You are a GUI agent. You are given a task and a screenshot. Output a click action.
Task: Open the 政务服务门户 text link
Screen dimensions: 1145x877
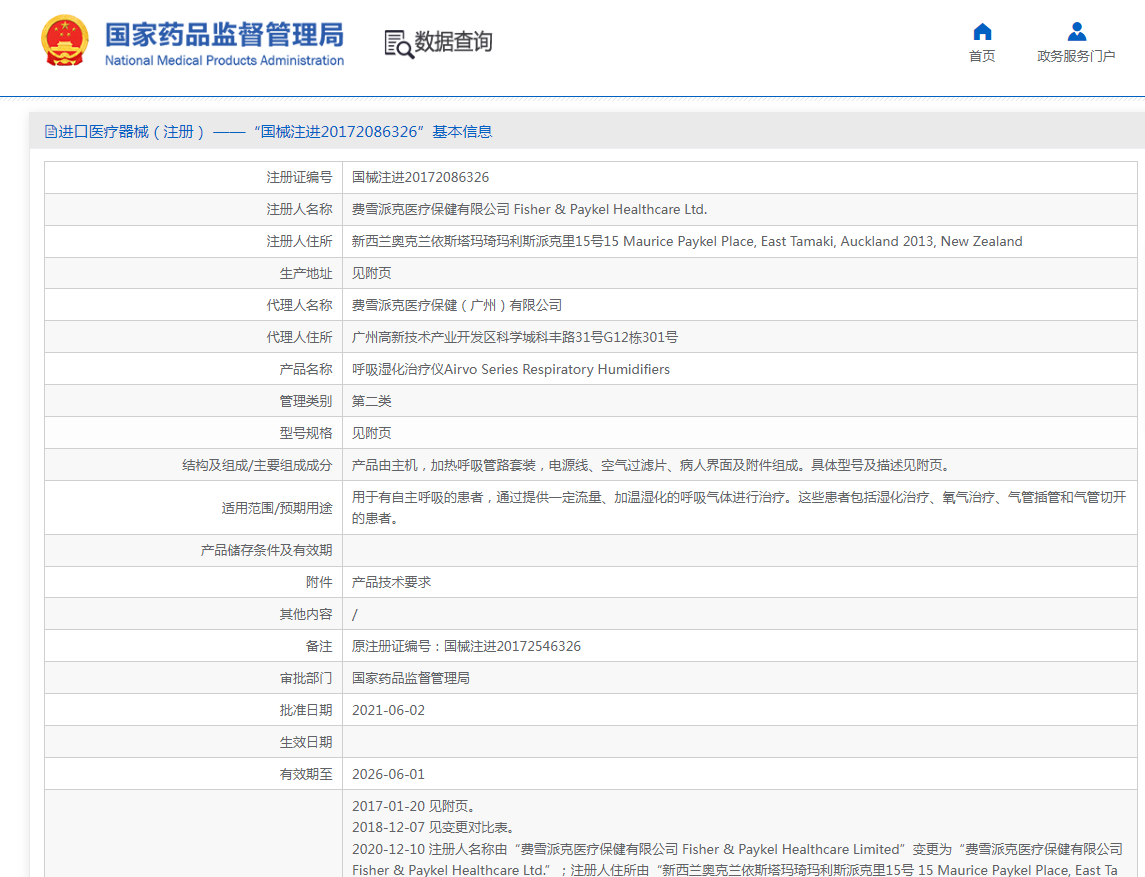pyautogui.click(x=1076, y=56)
